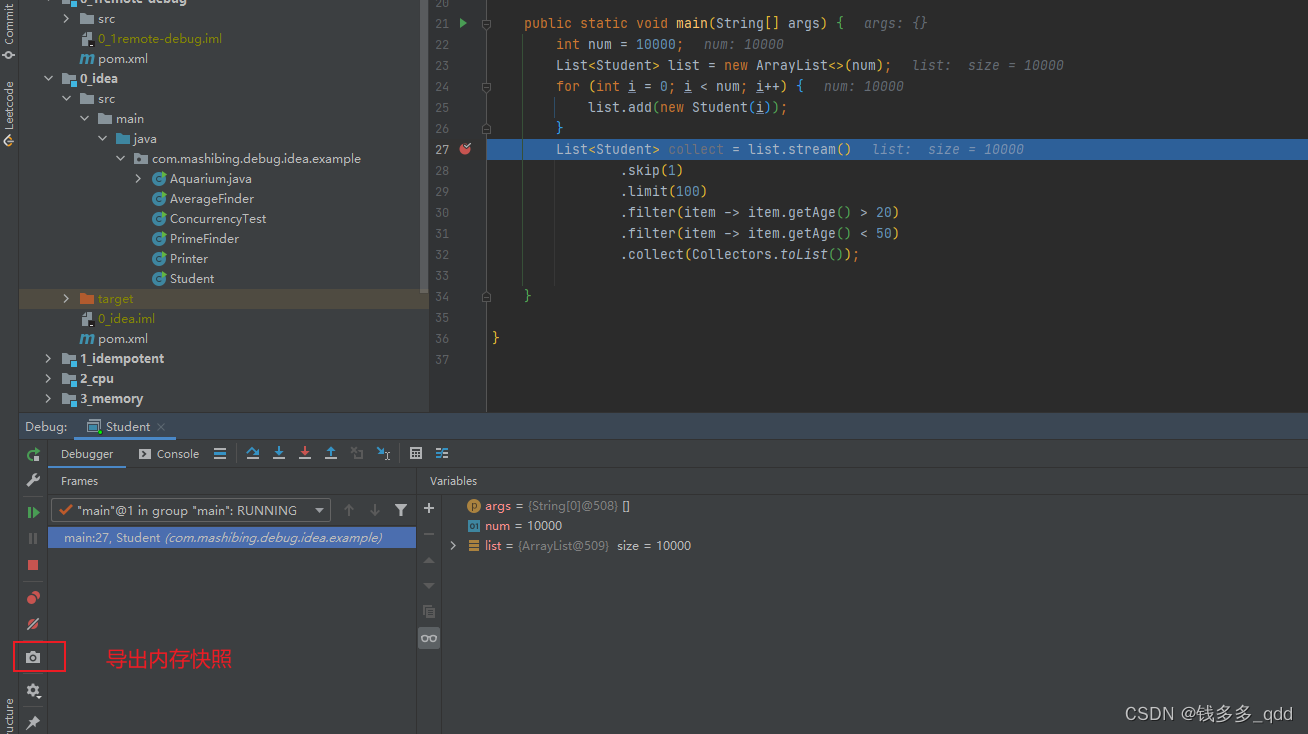Click the Step Over icon
Image resolution: width=1308 pixels, height=734 pixels.
click(253, 453)
